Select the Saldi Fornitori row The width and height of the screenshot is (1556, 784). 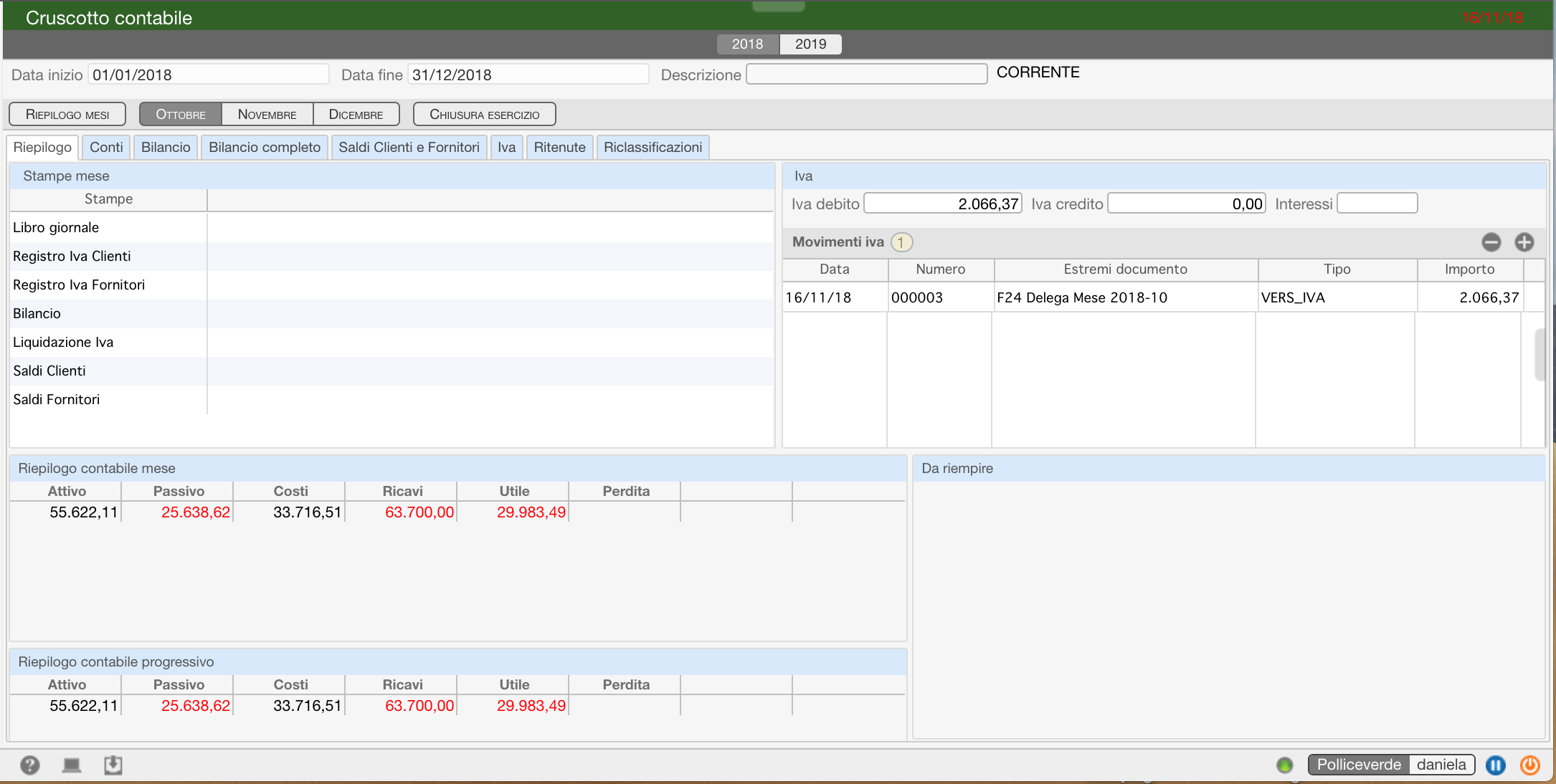[x=392, y=400]
